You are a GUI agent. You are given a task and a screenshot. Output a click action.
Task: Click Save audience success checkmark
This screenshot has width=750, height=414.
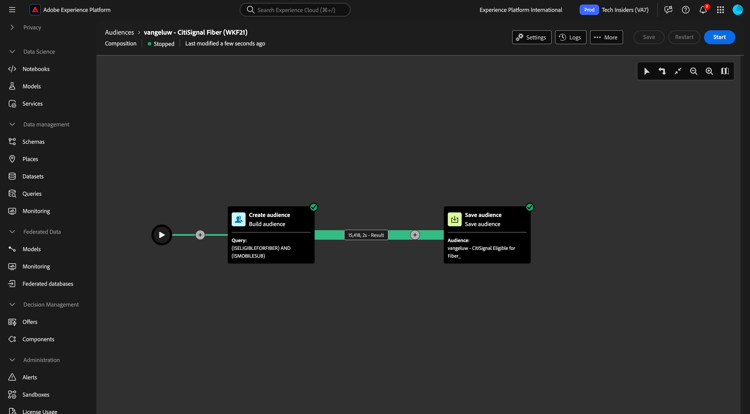point(529,207)
